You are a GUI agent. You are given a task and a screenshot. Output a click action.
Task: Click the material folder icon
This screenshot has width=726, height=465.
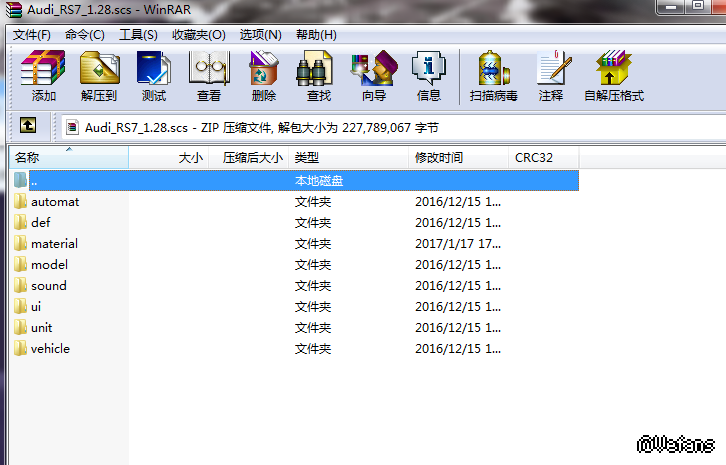coord(20,243)
